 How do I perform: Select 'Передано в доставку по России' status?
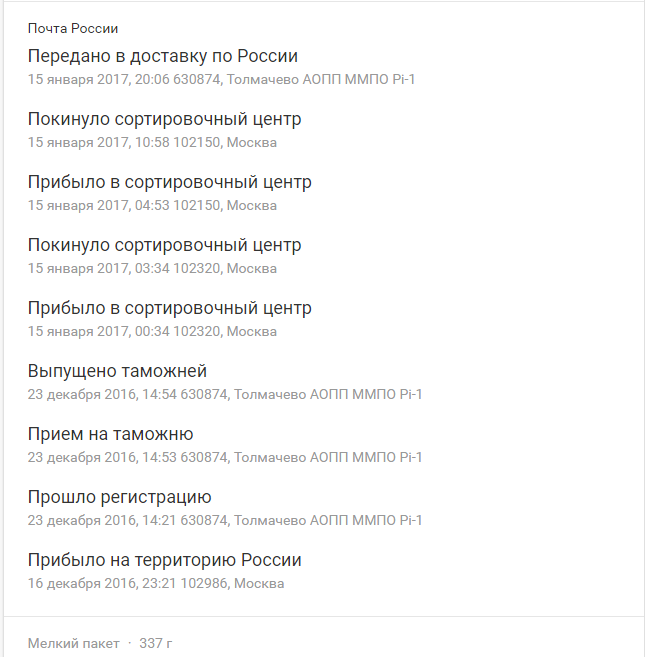163,56
